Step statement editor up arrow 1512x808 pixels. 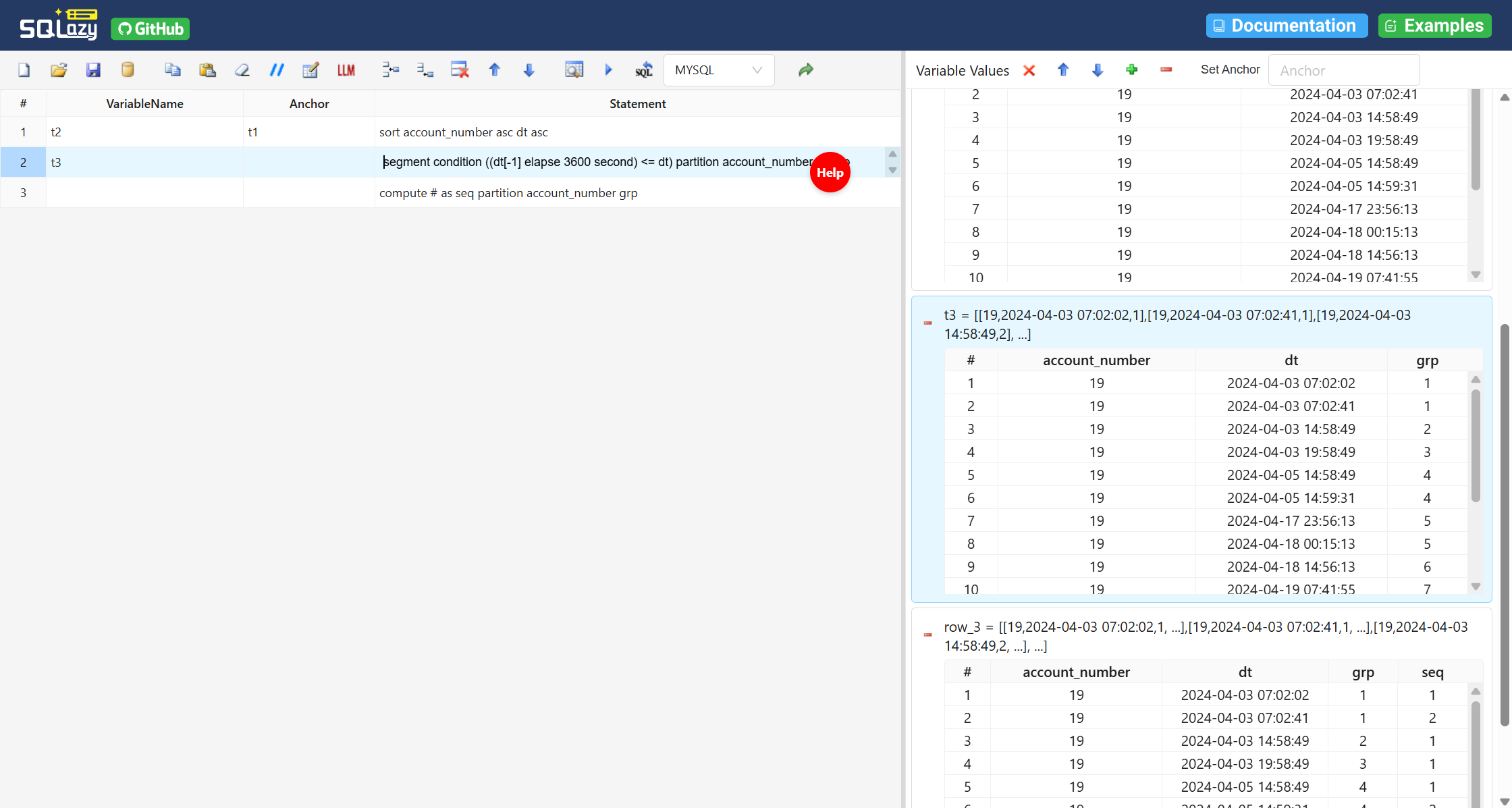pos(892,155)
